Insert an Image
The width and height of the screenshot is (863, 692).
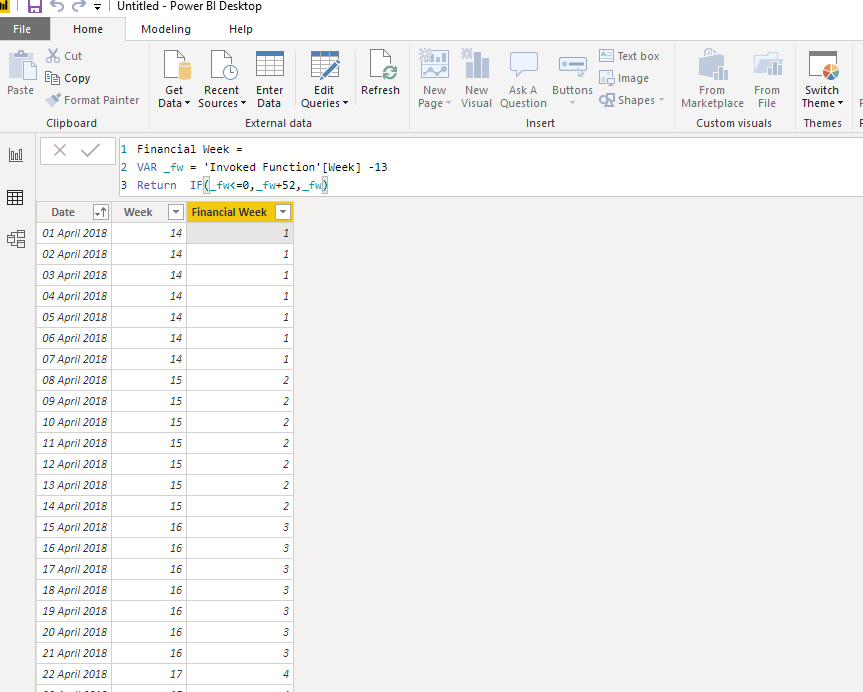click(x=624, y=78)
